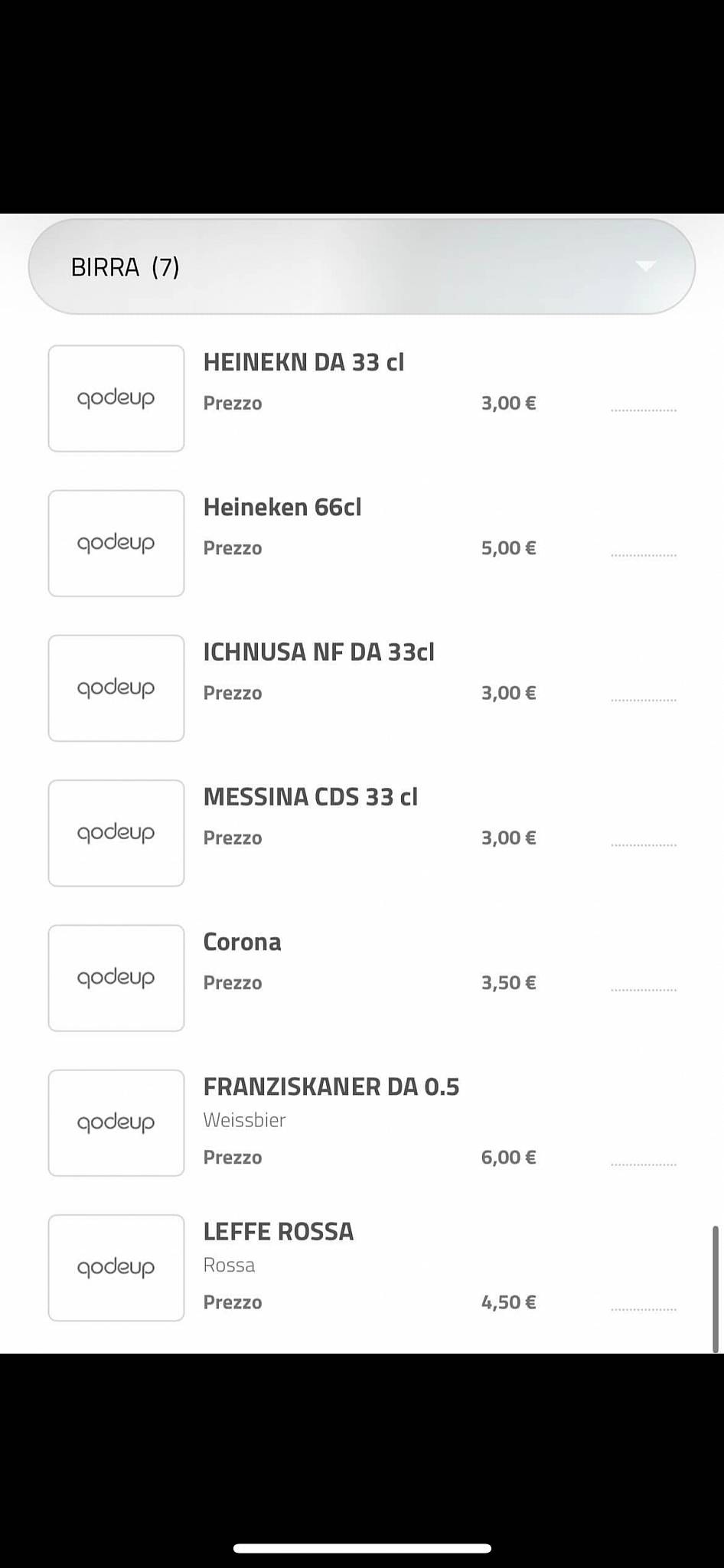The height and width of the screenshot is (1568, 724).
Task: Choose the Corona beer title
Action: point(242,942)
